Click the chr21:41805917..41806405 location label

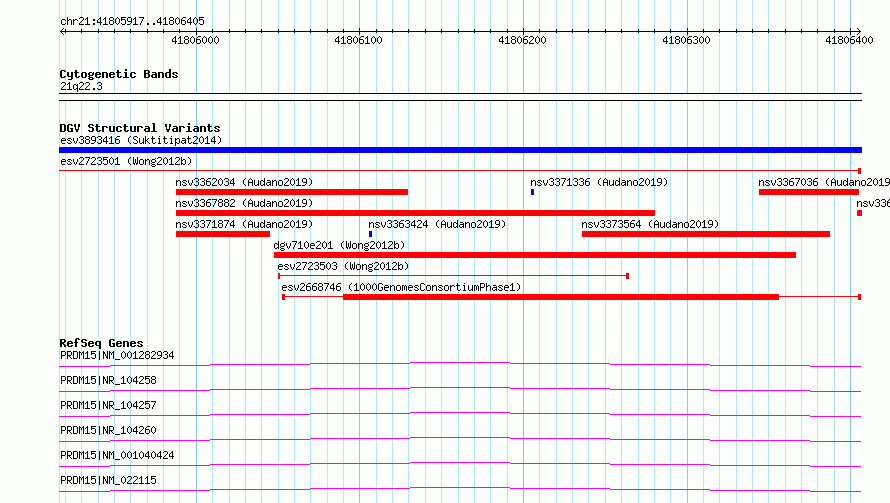132,21
